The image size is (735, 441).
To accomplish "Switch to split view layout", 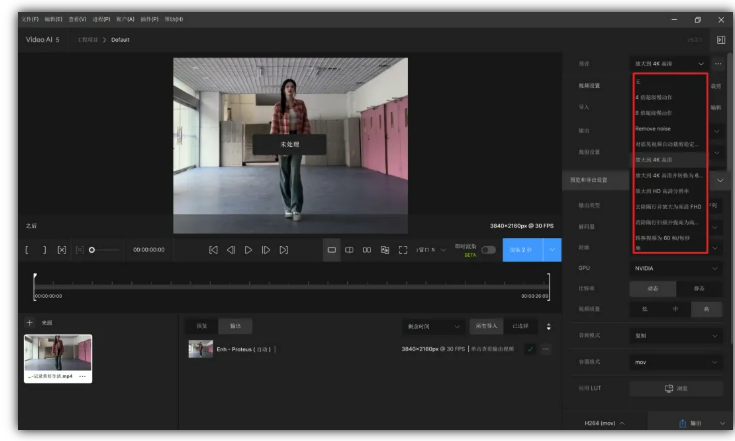I will pos(350,250).
